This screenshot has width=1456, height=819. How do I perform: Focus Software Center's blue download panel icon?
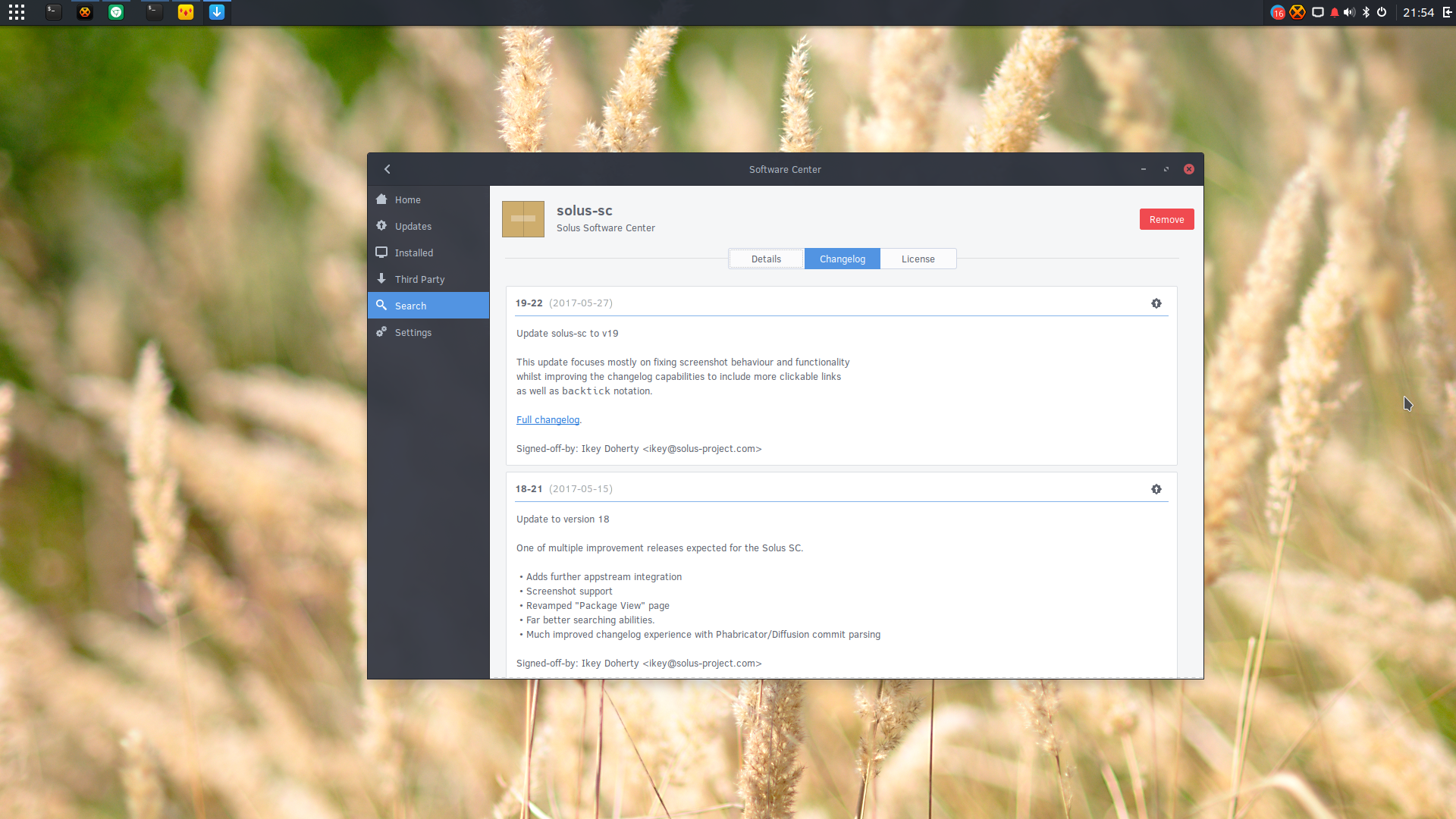click(x=217, y=12)
